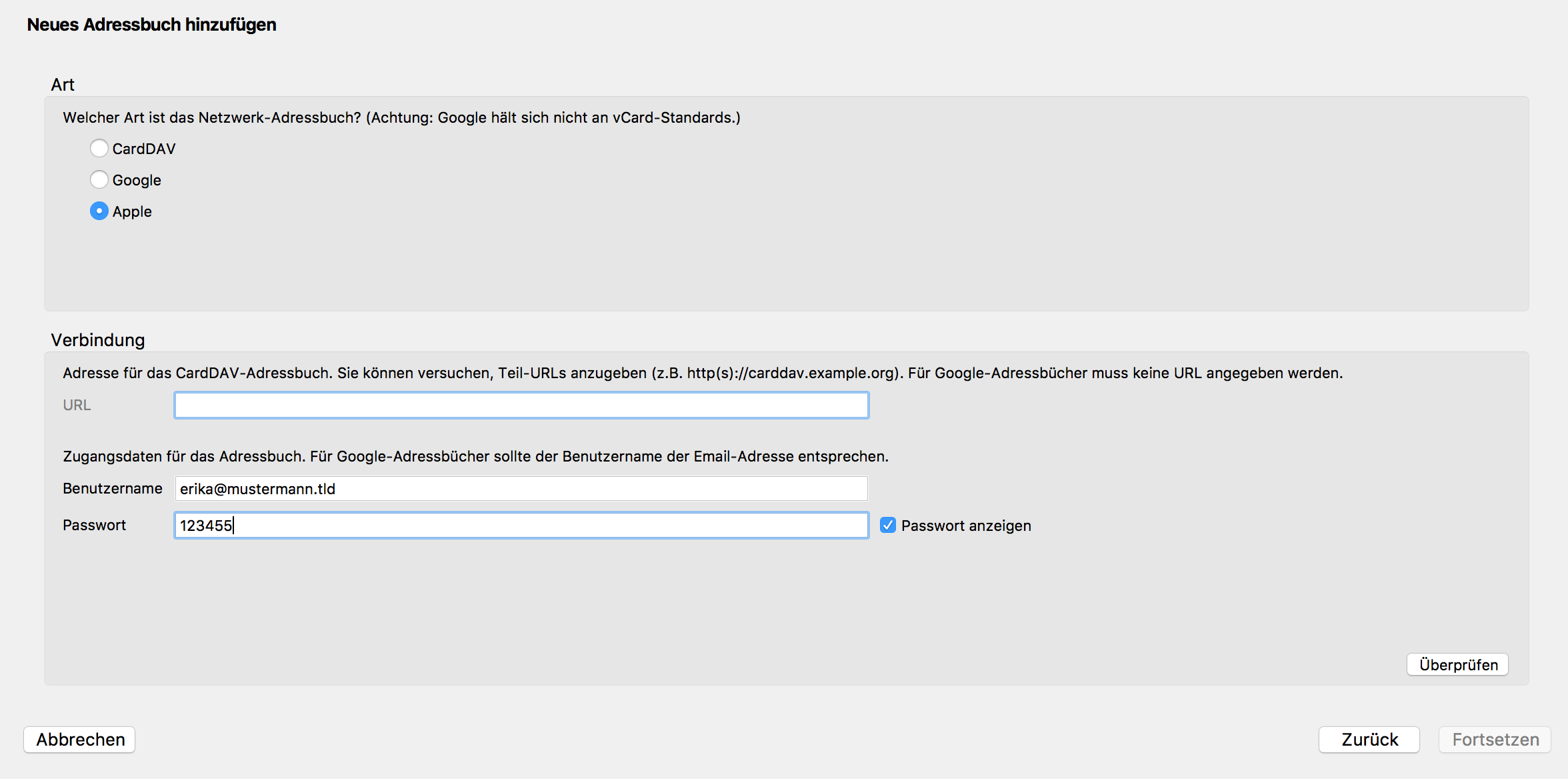Select the Apple radio option
The height and width of the screenshot is (779, 1568).
click(x=99, y=211)
